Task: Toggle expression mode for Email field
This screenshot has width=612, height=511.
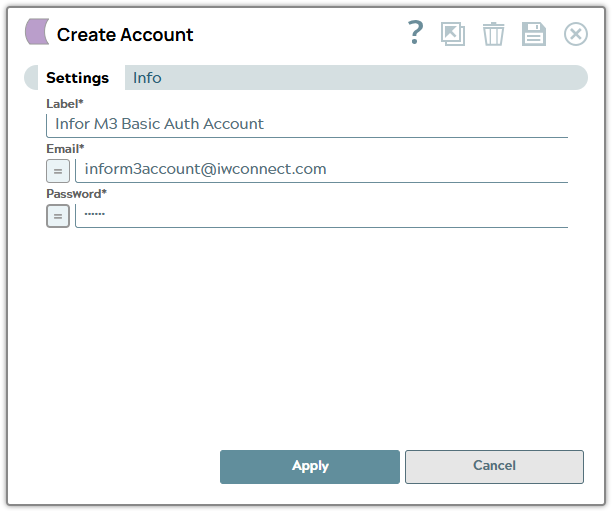Action: [58, 171]
